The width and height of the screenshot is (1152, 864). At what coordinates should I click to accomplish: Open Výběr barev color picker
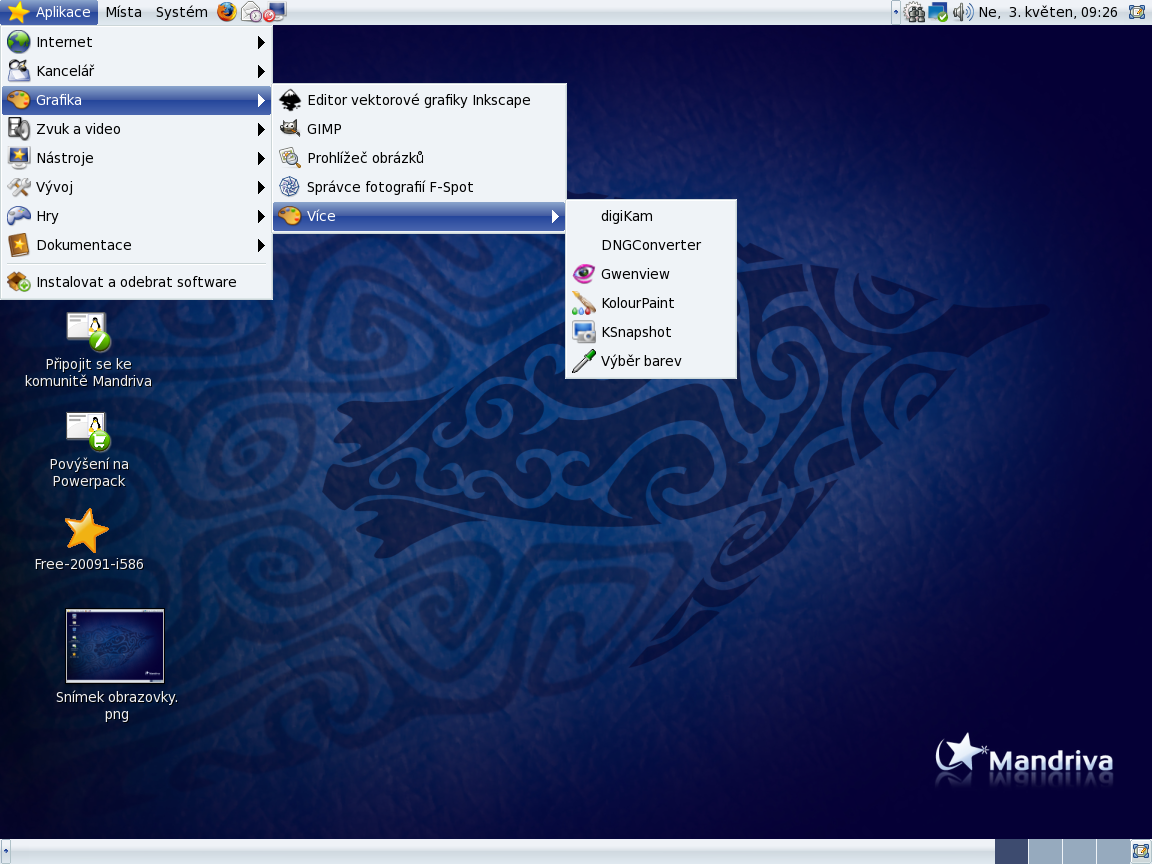[651, 361]
